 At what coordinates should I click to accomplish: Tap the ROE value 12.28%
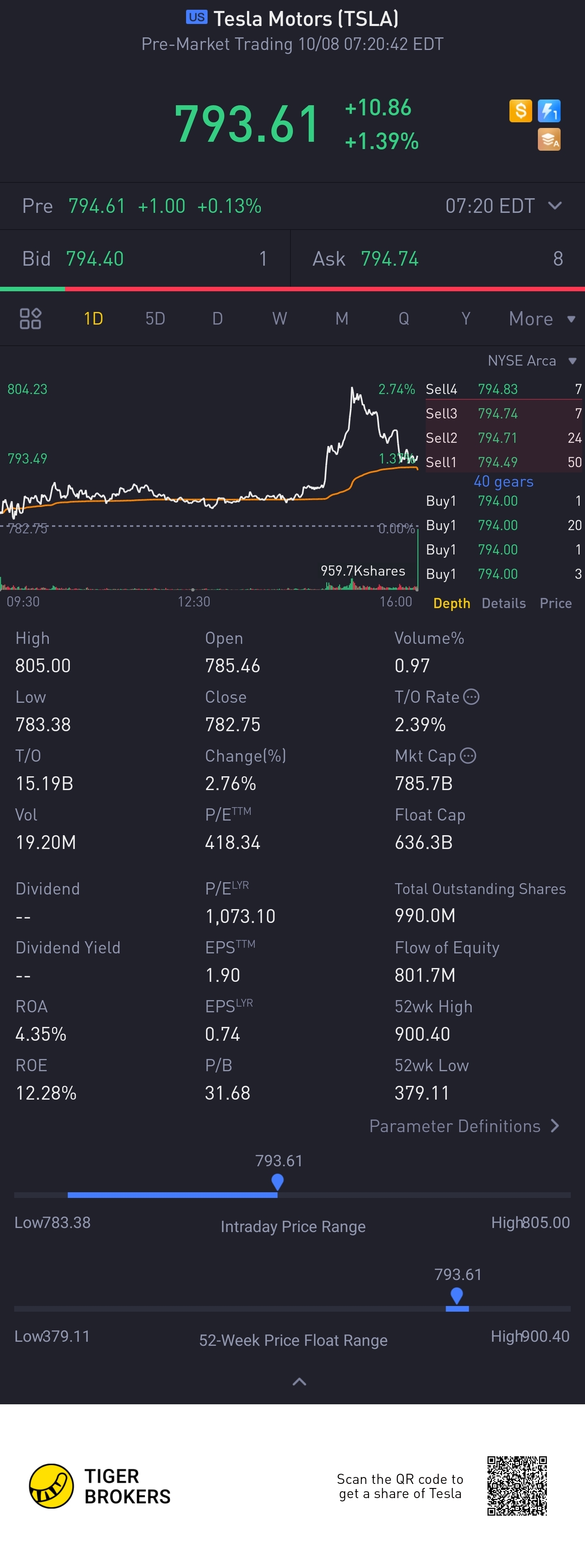click(x=46, y=1093)
